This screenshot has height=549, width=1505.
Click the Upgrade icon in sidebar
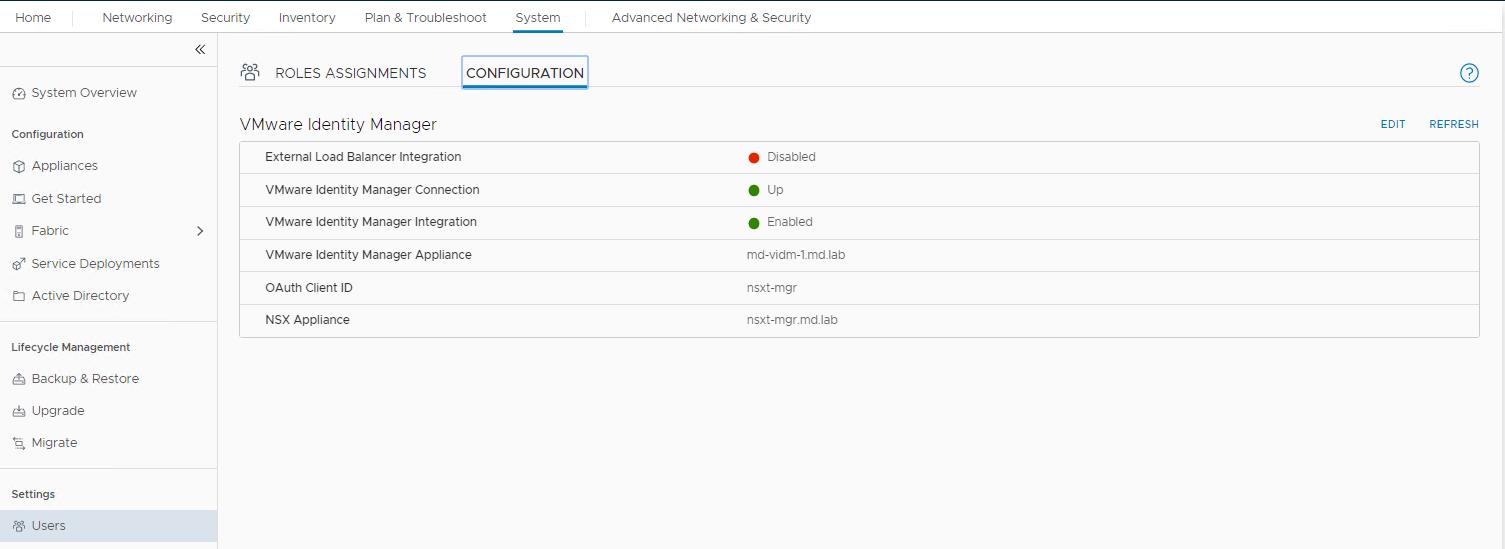pyautogui.click(x=18, y=411)
